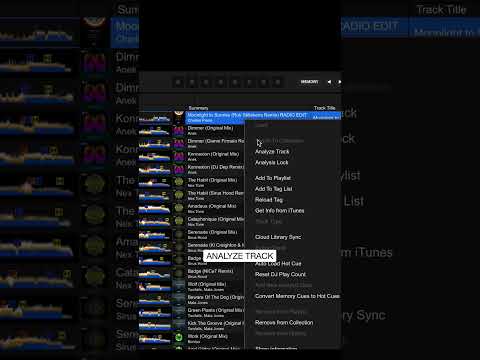
Task: Select the Kick The Groove track row
Action: [x=240, y=325]
